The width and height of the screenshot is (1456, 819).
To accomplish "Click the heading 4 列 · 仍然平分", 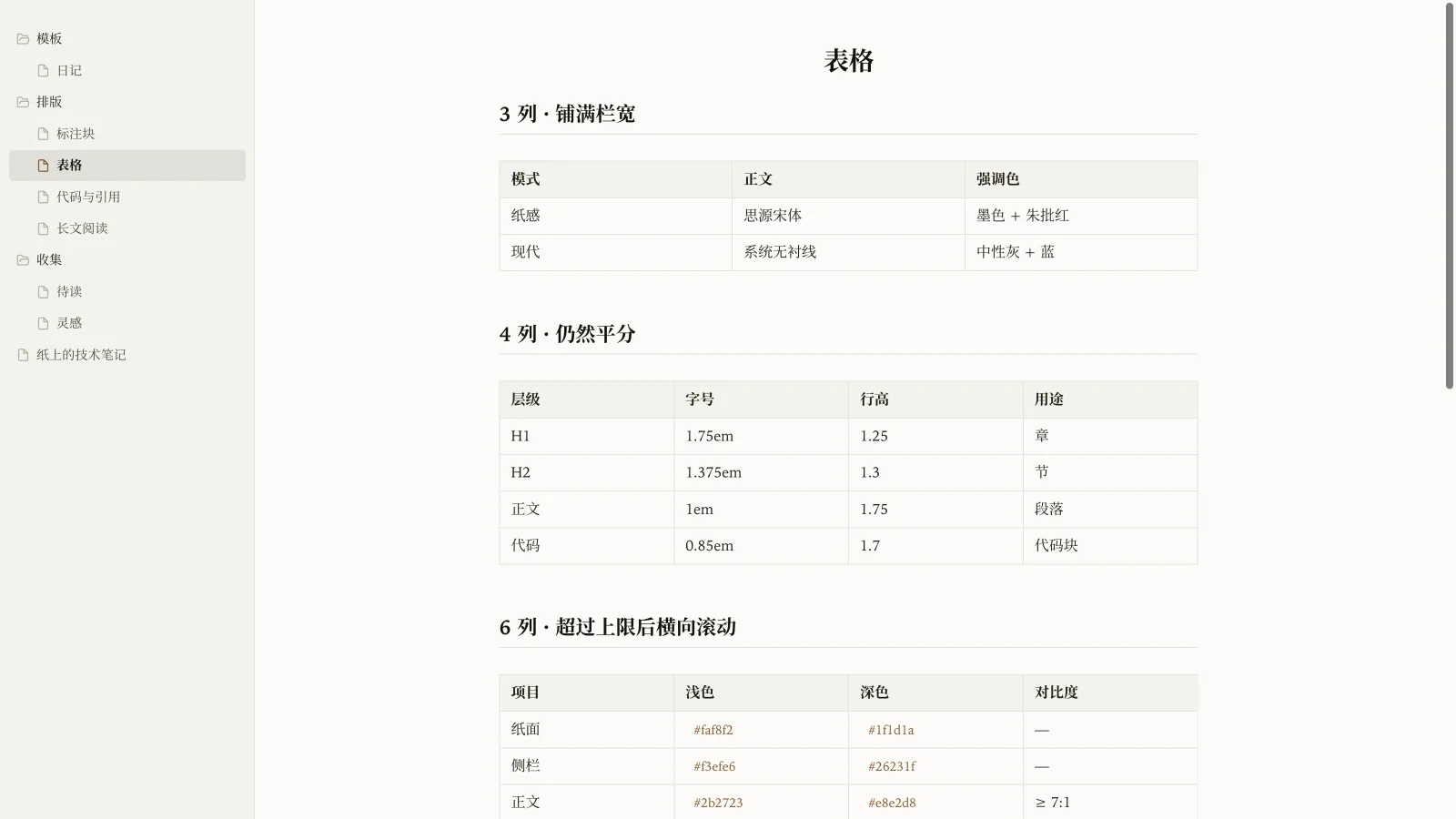I will (x=567, y=334).
